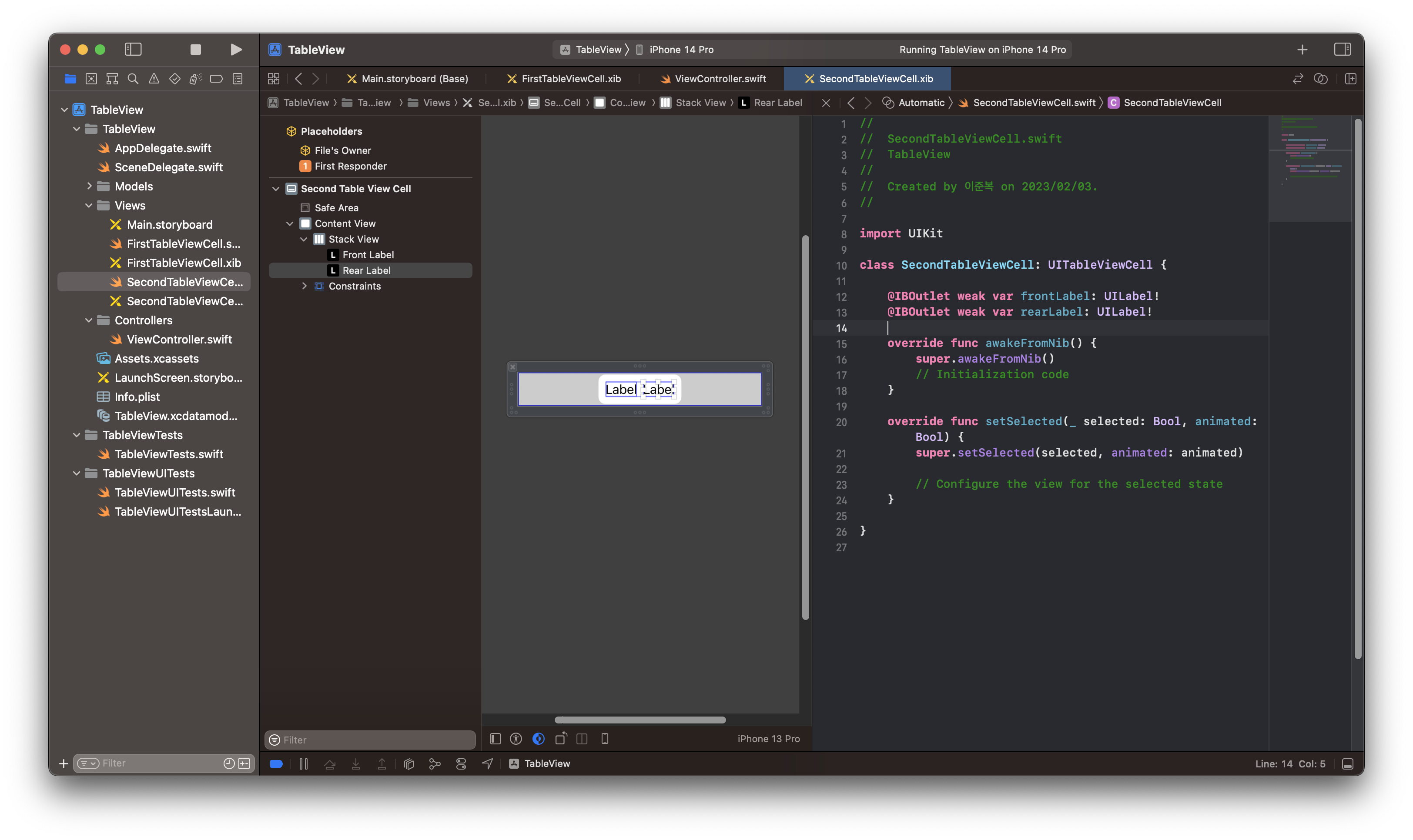Expand Constraints in document outline
Viewport: 1413px width, 840px height.
(304, 286)
